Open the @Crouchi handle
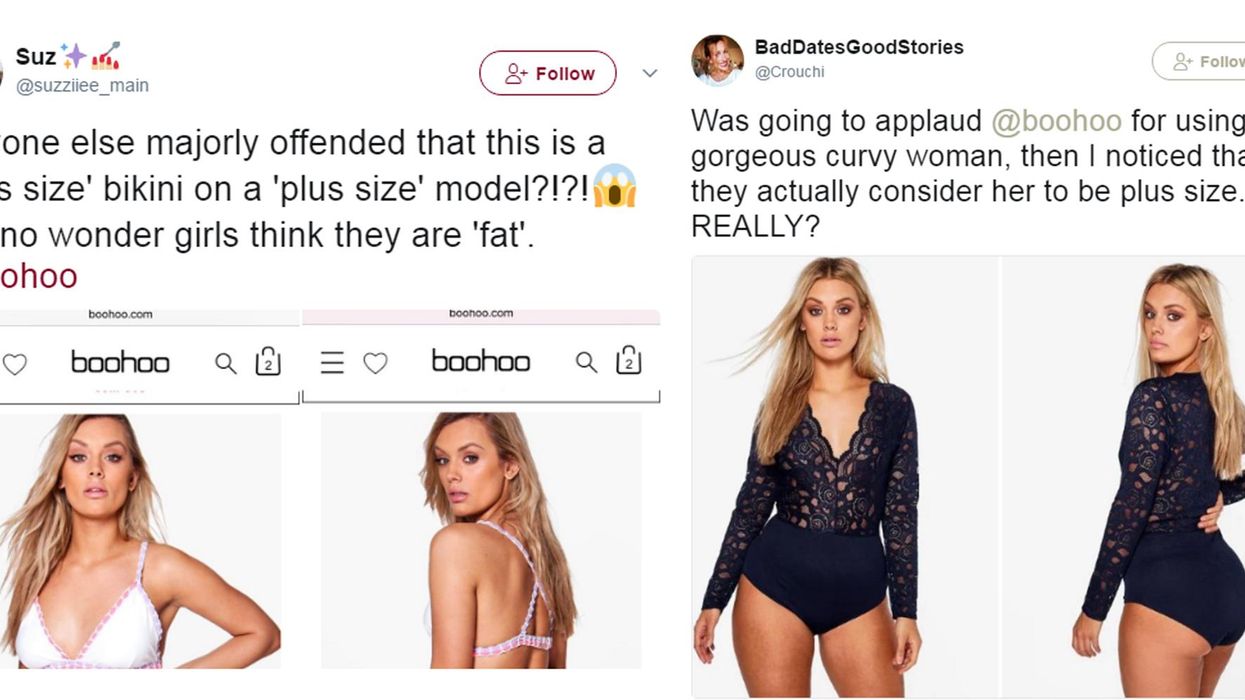The width and height of the screenshot is (1245, 700). [x=789, y=72]
